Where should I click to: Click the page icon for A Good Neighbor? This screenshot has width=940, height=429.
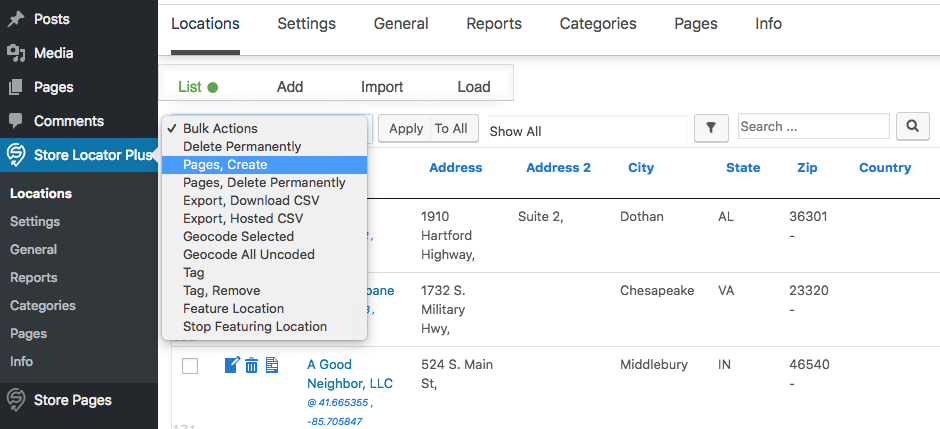coord(272,366)
